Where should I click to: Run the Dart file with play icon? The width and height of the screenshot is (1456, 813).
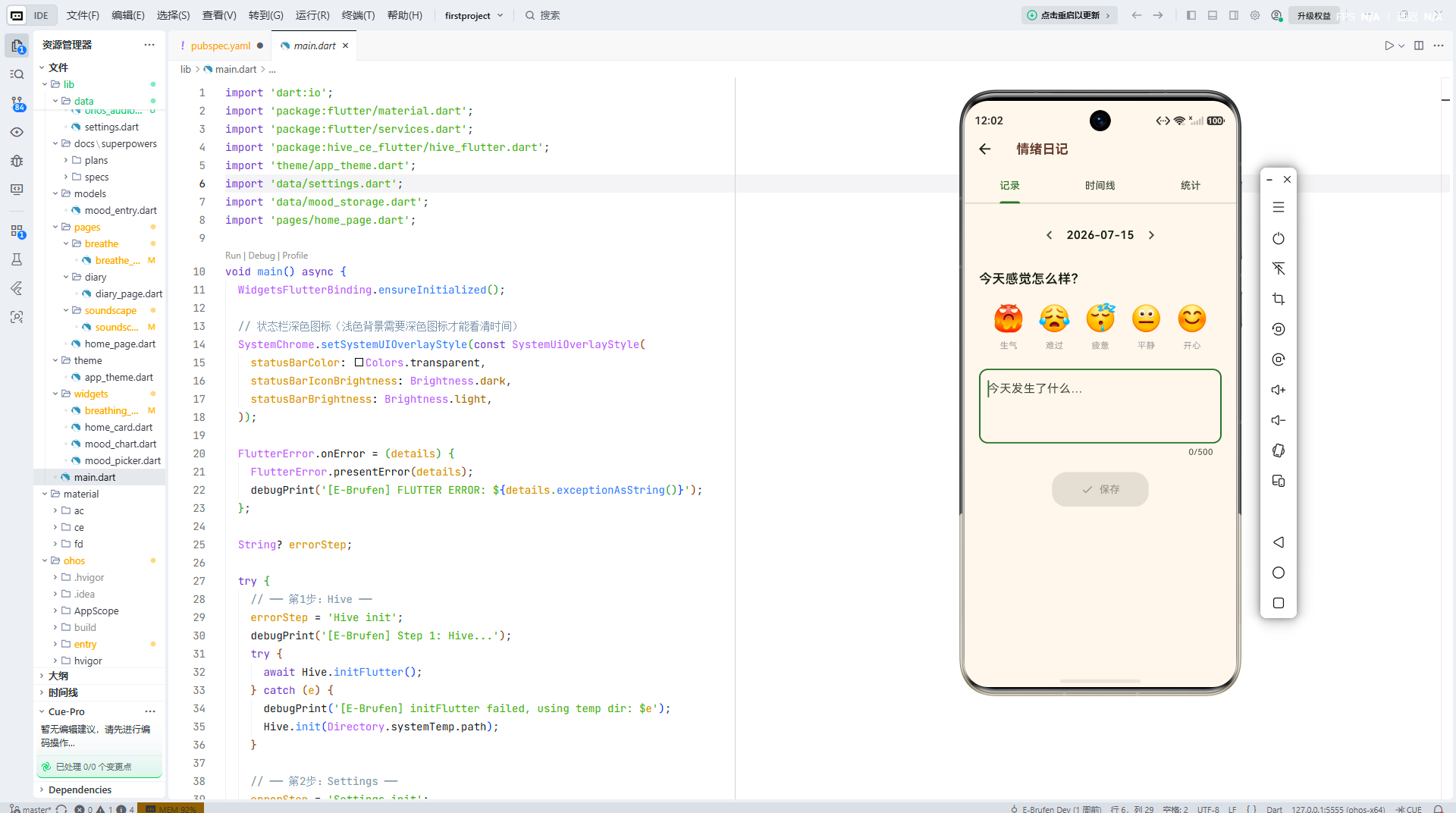pyautogui.click(x=1389, y=46)
